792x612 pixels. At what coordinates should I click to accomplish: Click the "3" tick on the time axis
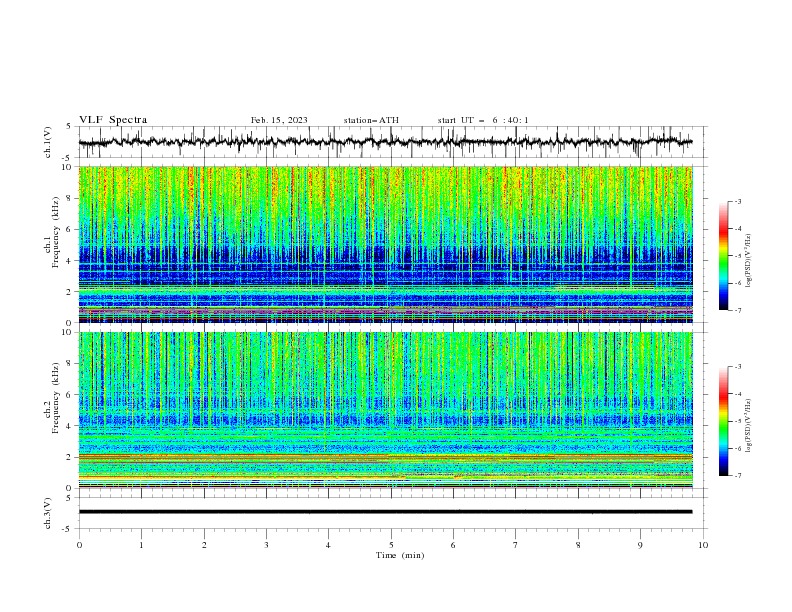coord(266,545)
